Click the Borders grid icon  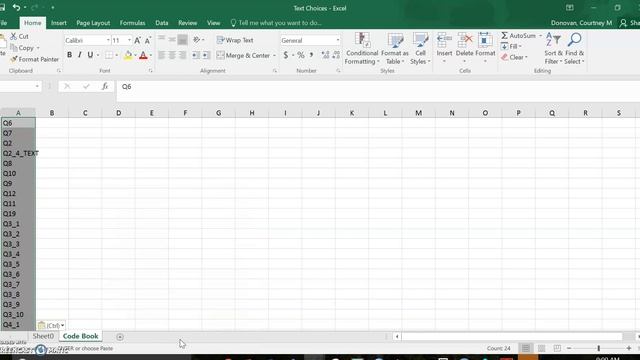[x=109, y=55]
